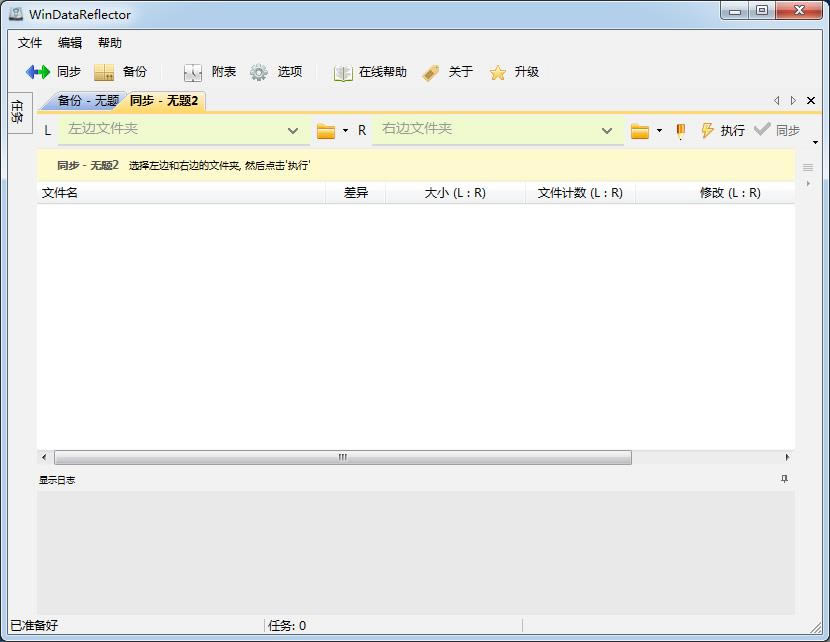Open the left folder path dropdown chevron

(293, 131)
